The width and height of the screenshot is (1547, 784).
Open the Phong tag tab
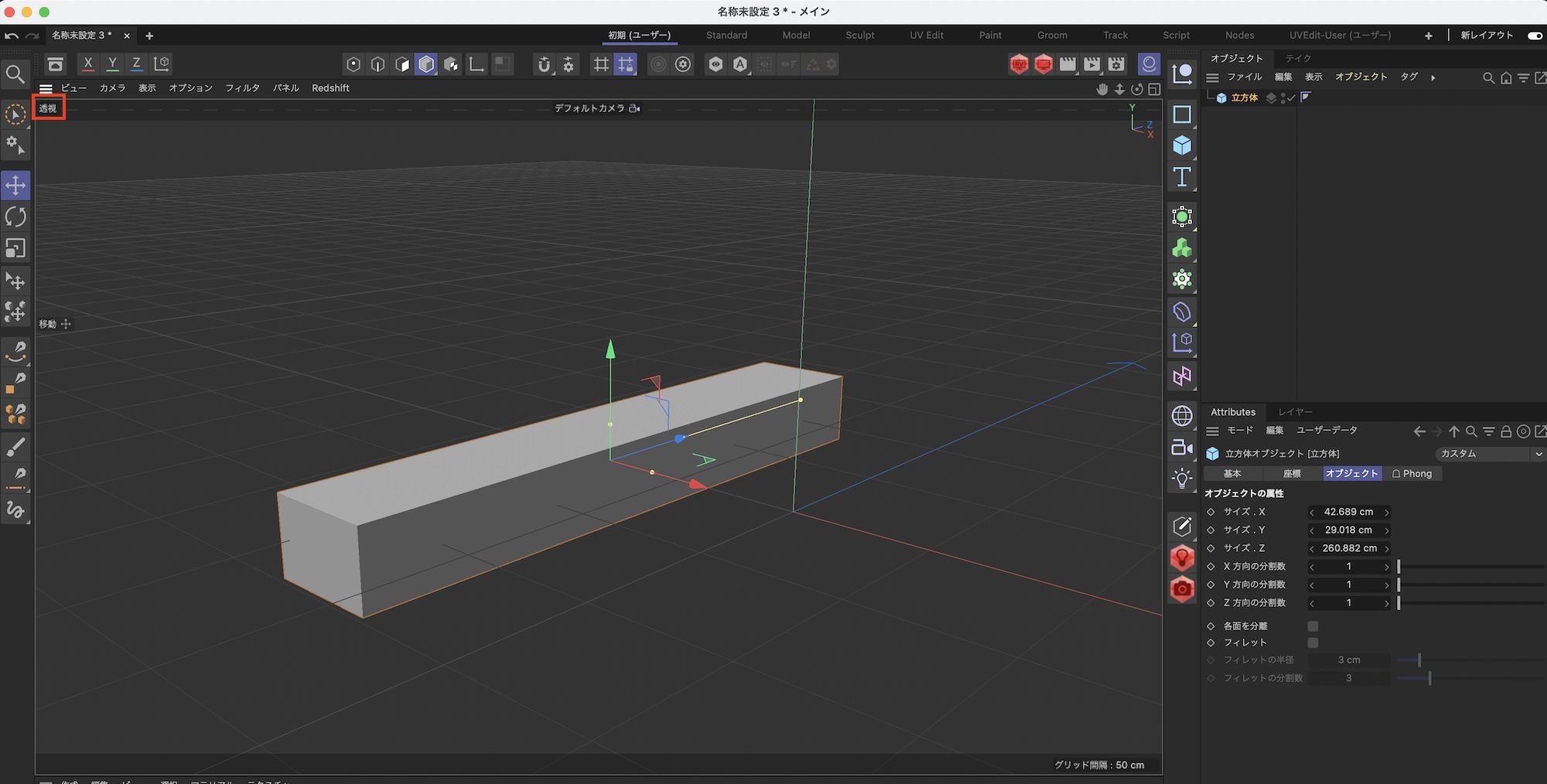pos(1412,474)
